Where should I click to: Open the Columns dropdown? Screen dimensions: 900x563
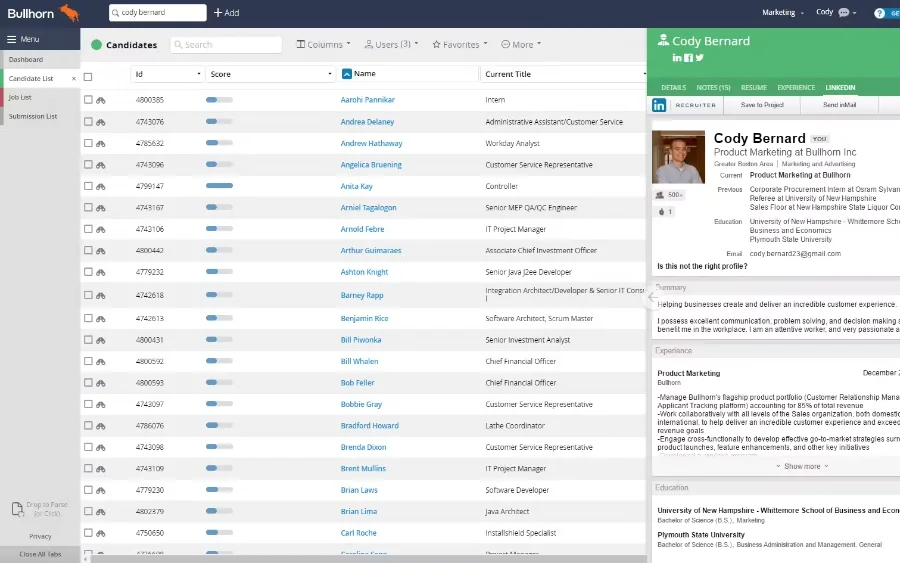[x=323, y=44]
